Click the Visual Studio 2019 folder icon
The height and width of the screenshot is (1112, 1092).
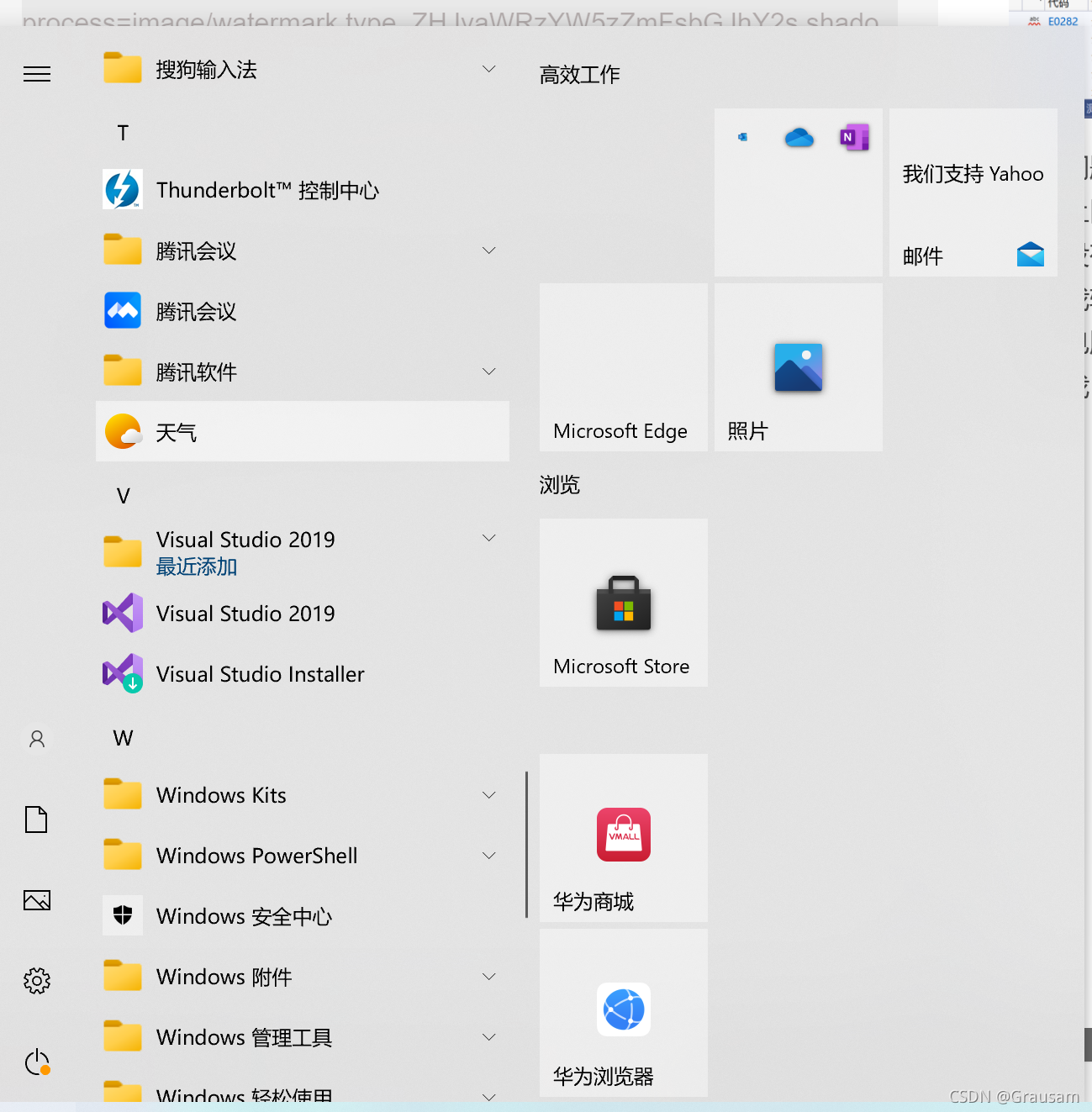pyautogui.click(x=123, y=552)
